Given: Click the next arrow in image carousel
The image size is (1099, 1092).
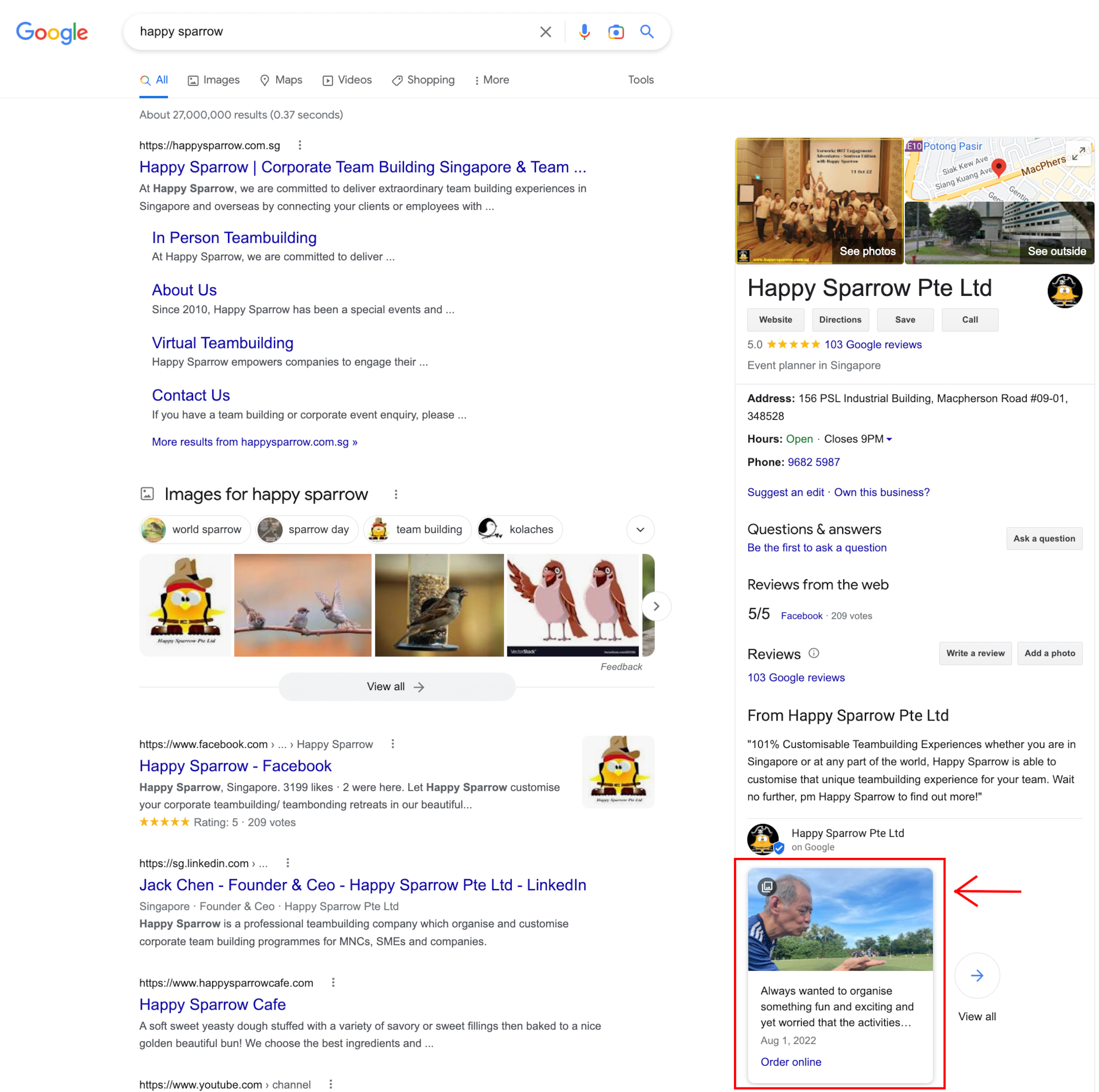Looking at the screenshot, I should [657, 606].
